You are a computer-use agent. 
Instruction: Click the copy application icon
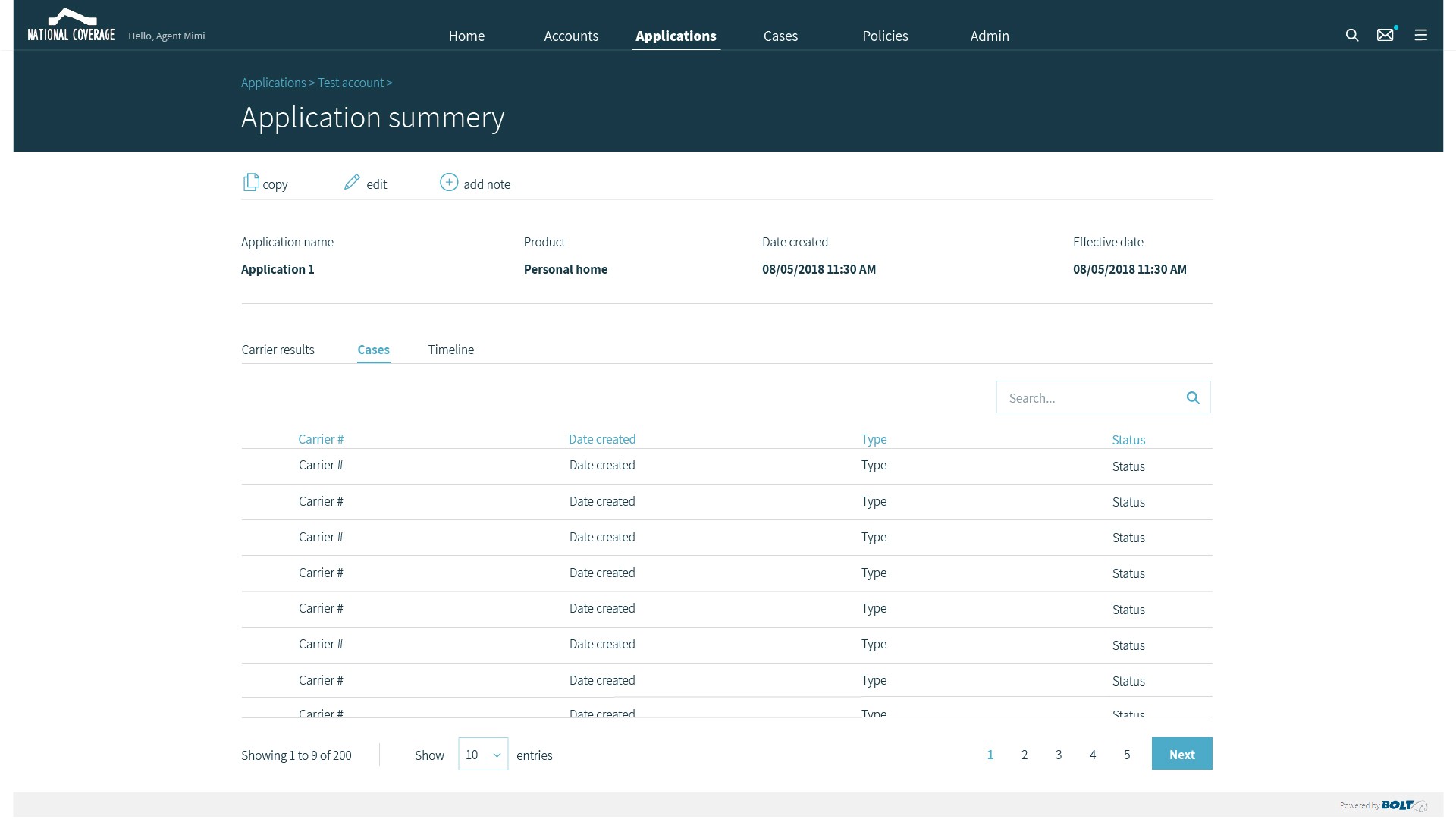251,183
